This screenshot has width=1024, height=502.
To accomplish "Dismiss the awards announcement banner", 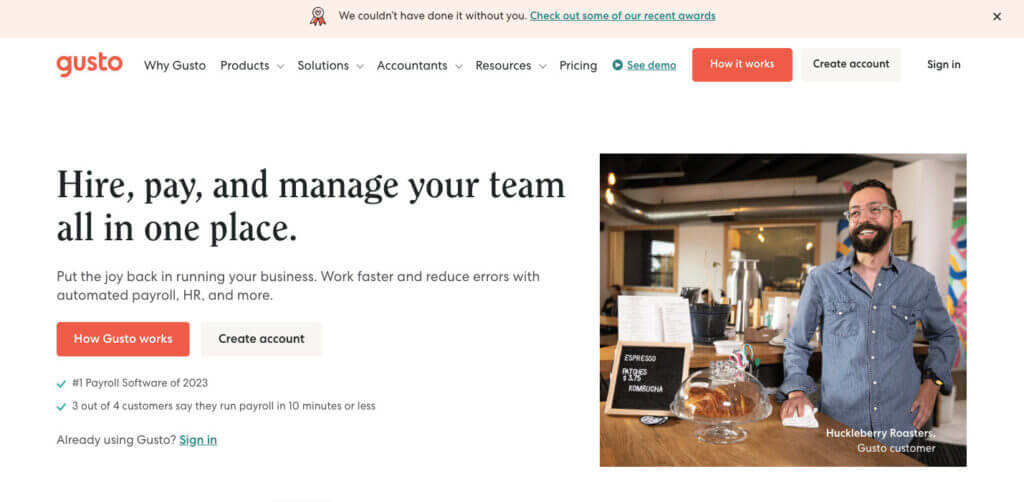I will pos(996,16).
